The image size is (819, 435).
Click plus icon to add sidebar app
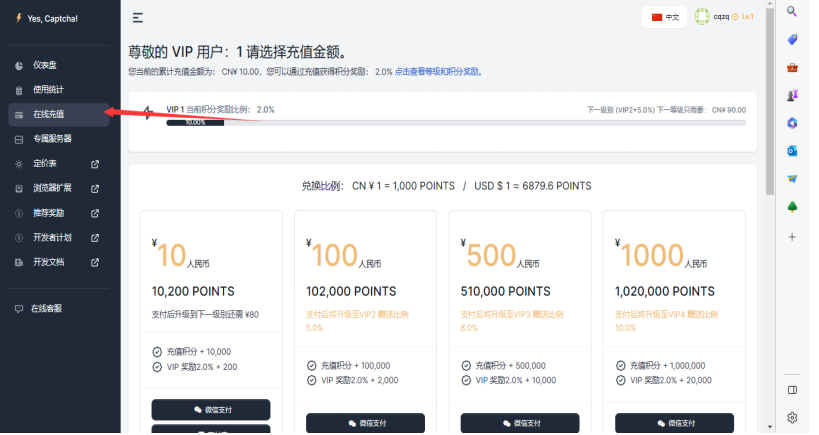click(792, 237)
